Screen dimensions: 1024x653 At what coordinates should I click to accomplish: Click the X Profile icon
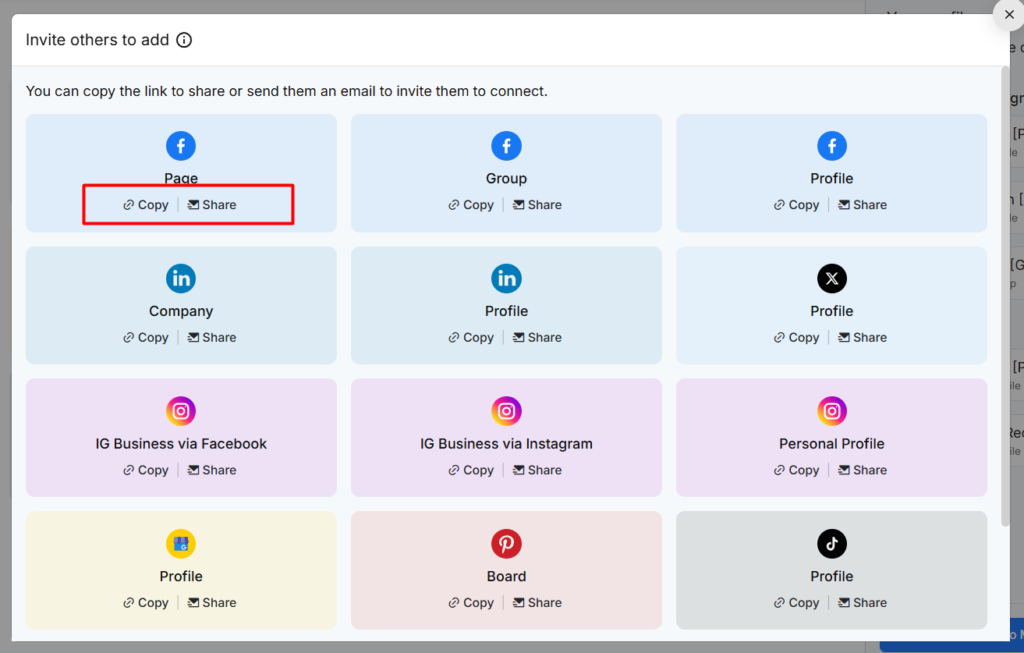831,279
